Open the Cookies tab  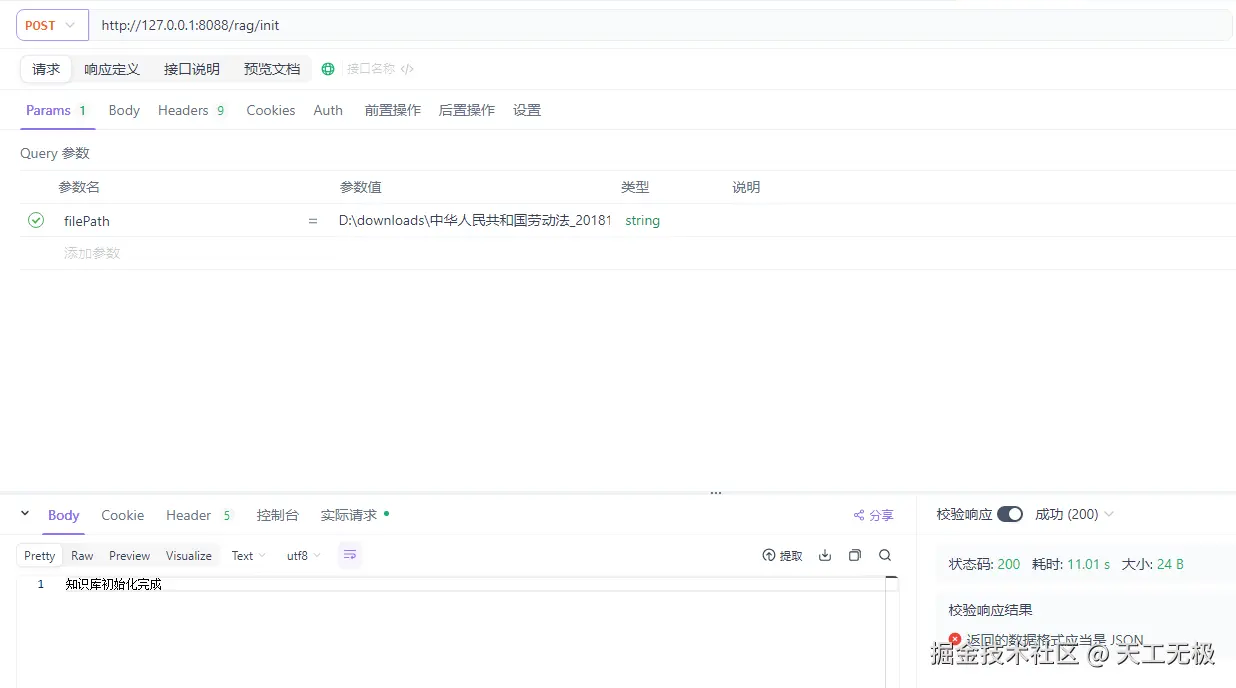pos(271,110)
